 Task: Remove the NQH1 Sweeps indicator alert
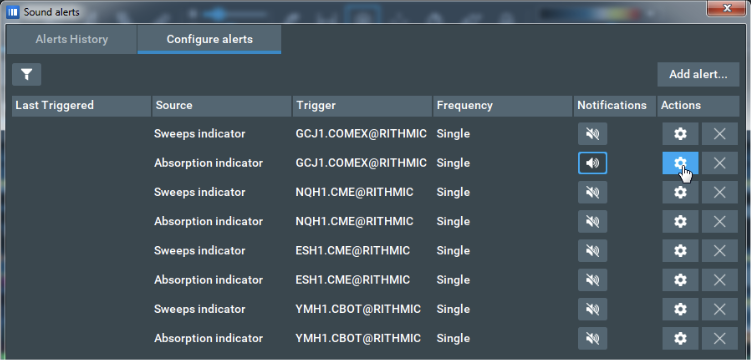[x=719, y=192]
